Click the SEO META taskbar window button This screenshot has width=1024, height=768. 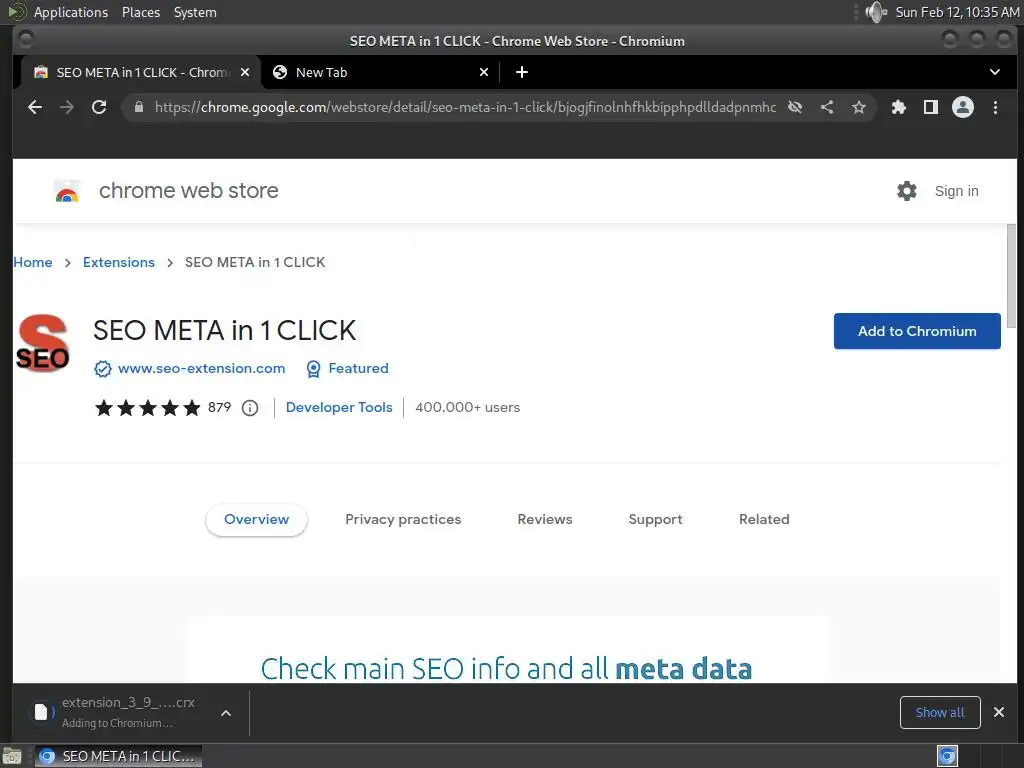point(118,756)
